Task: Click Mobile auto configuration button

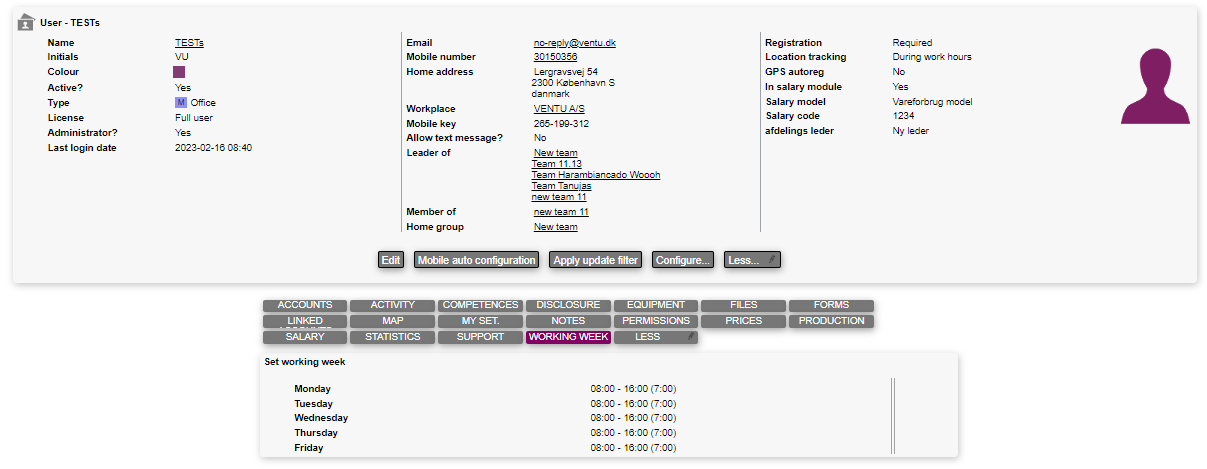Action: (x=477, y=260)
